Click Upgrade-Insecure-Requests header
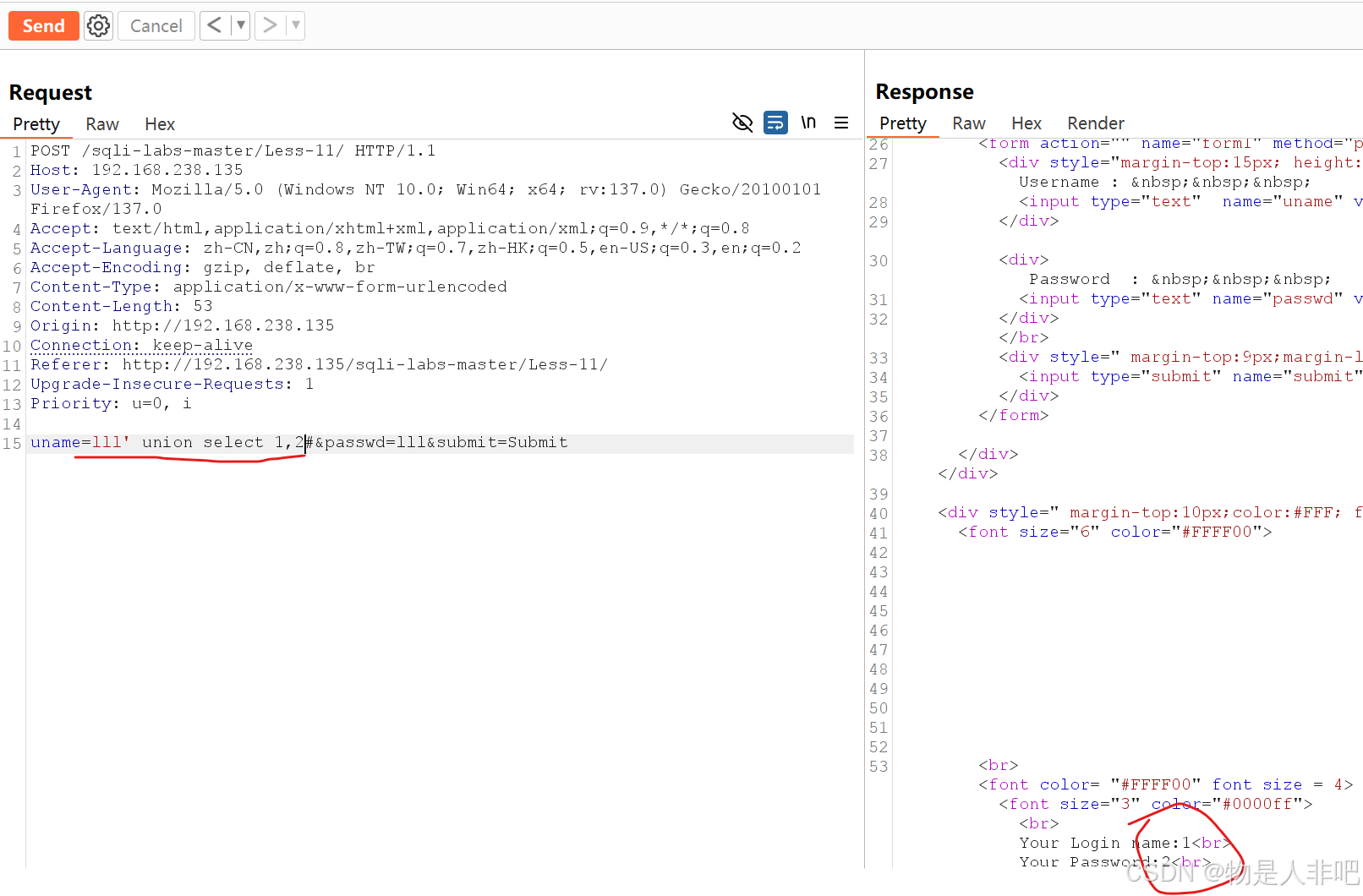This screenshot has width=1363, height=896. coord(172,385)
